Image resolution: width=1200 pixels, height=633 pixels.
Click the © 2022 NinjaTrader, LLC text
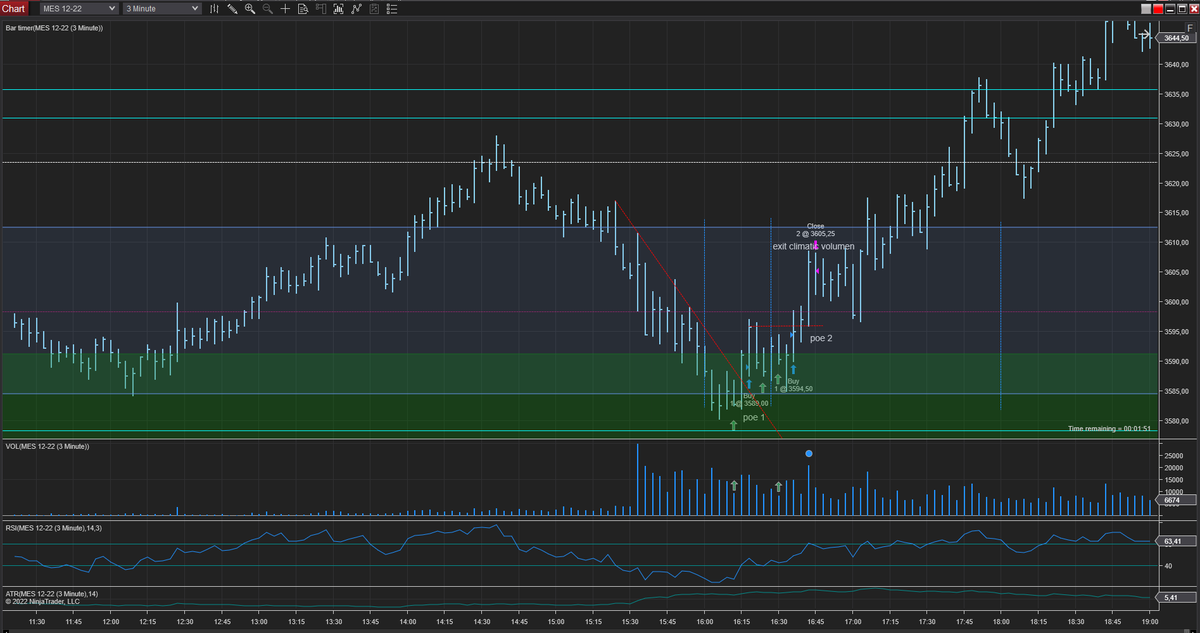coord(43,602)
